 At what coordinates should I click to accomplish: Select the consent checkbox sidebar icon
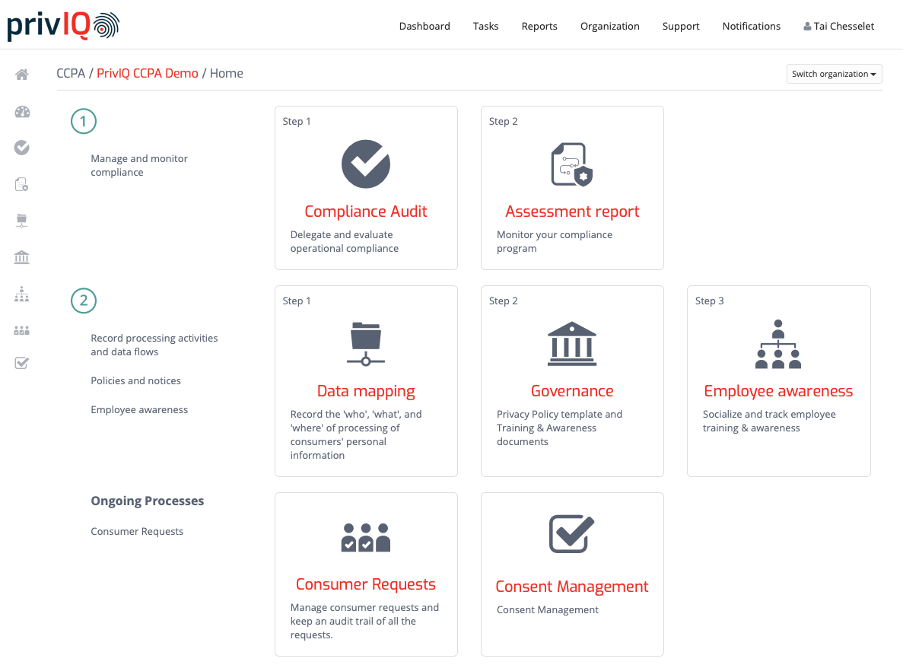[x=22, y=363]
